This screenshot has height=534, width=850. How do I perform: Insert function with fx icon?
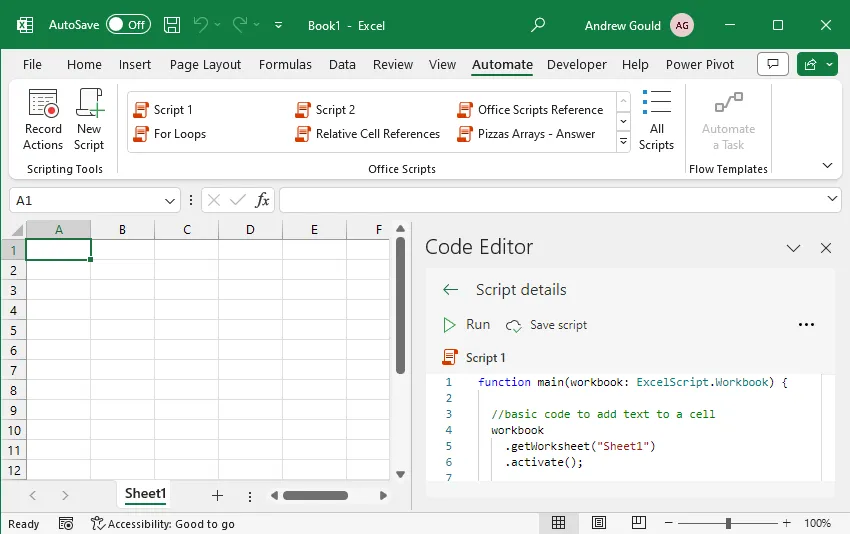262,200
